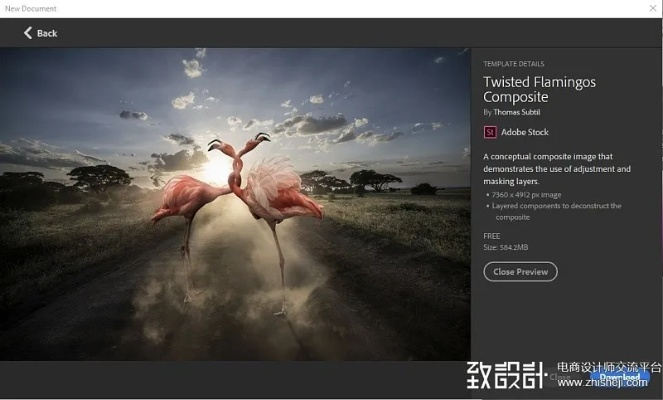Screen dimensions: 663x400
Task: Click the Adobe Stock 'St' logo icon
Action: point(490,131)
